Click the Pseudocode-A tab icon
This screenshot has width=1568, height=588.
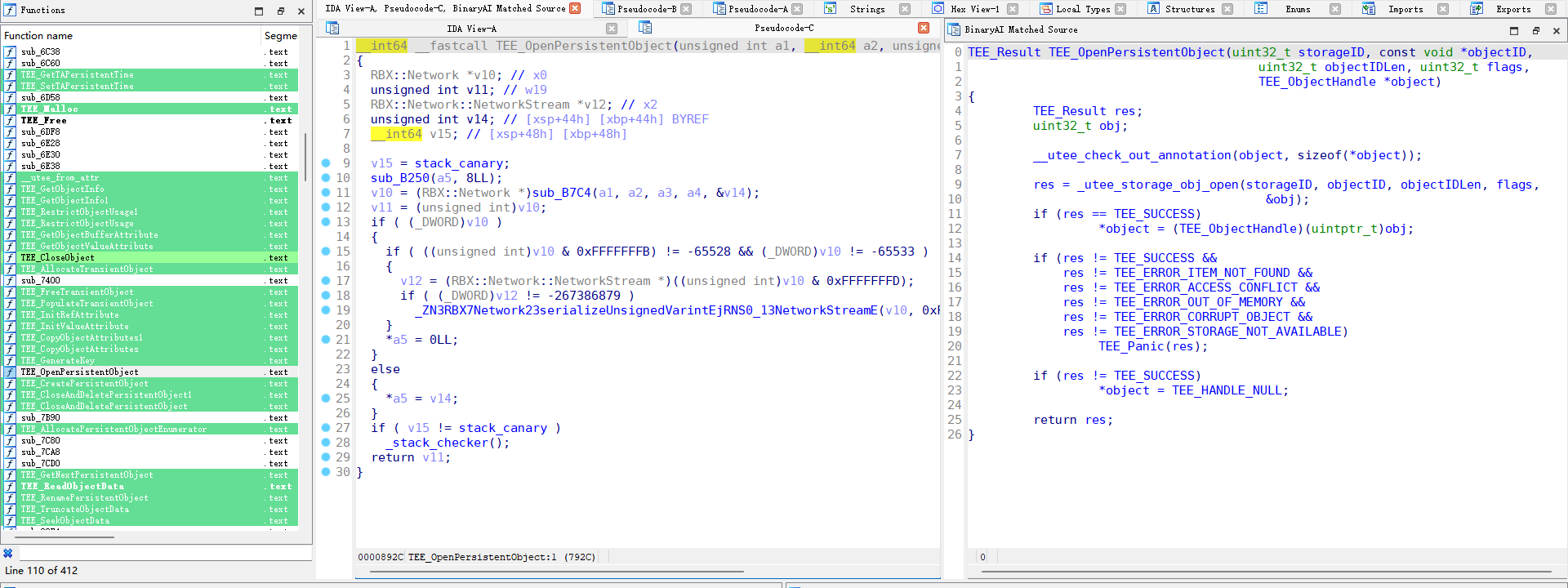719,9
